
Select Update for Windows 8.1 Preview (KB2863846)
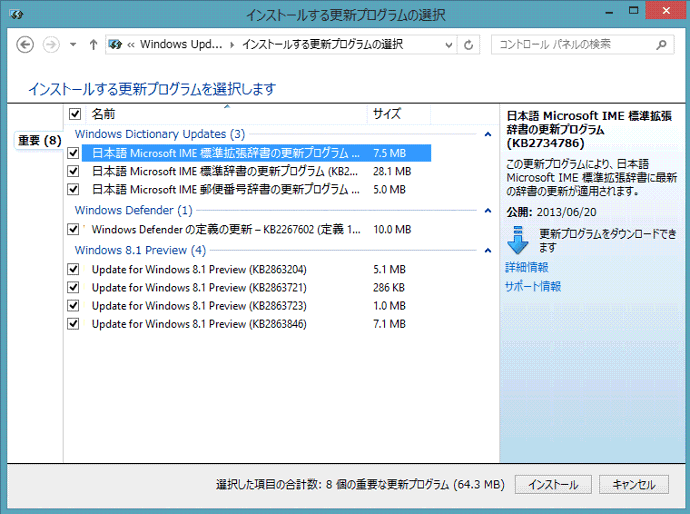coord(256,324)
